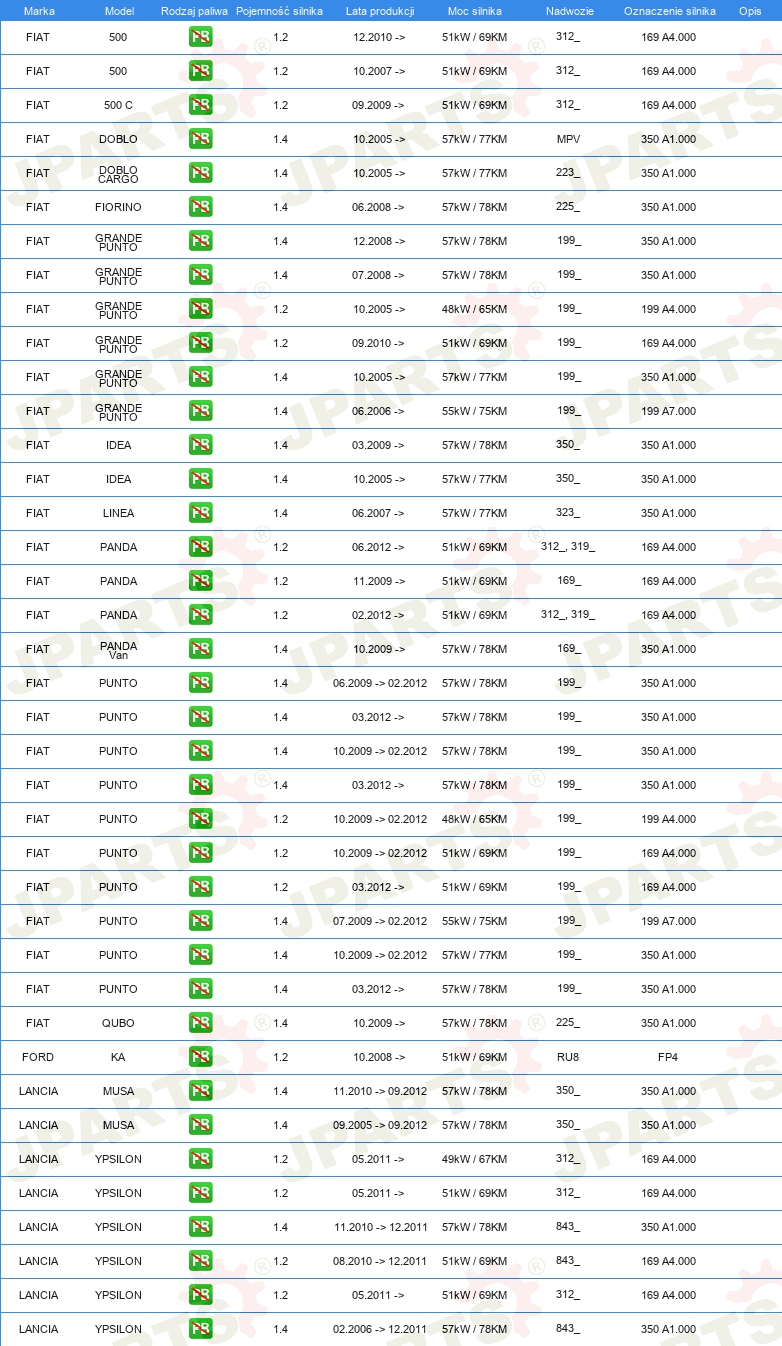The height and width of the screenshot is (1346, 782).
Task: Click fuel icon for MUSA 09.2005 -> 09.2012
Action: point(200,1125)
